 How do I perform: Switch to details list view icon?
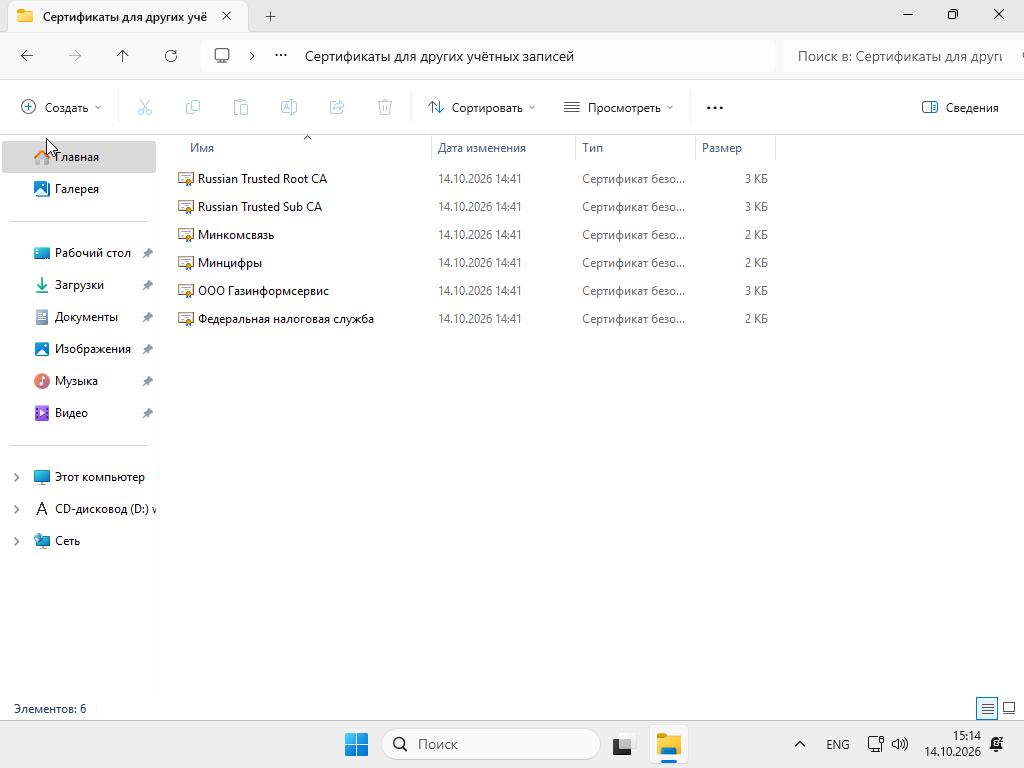coord(987,708)
